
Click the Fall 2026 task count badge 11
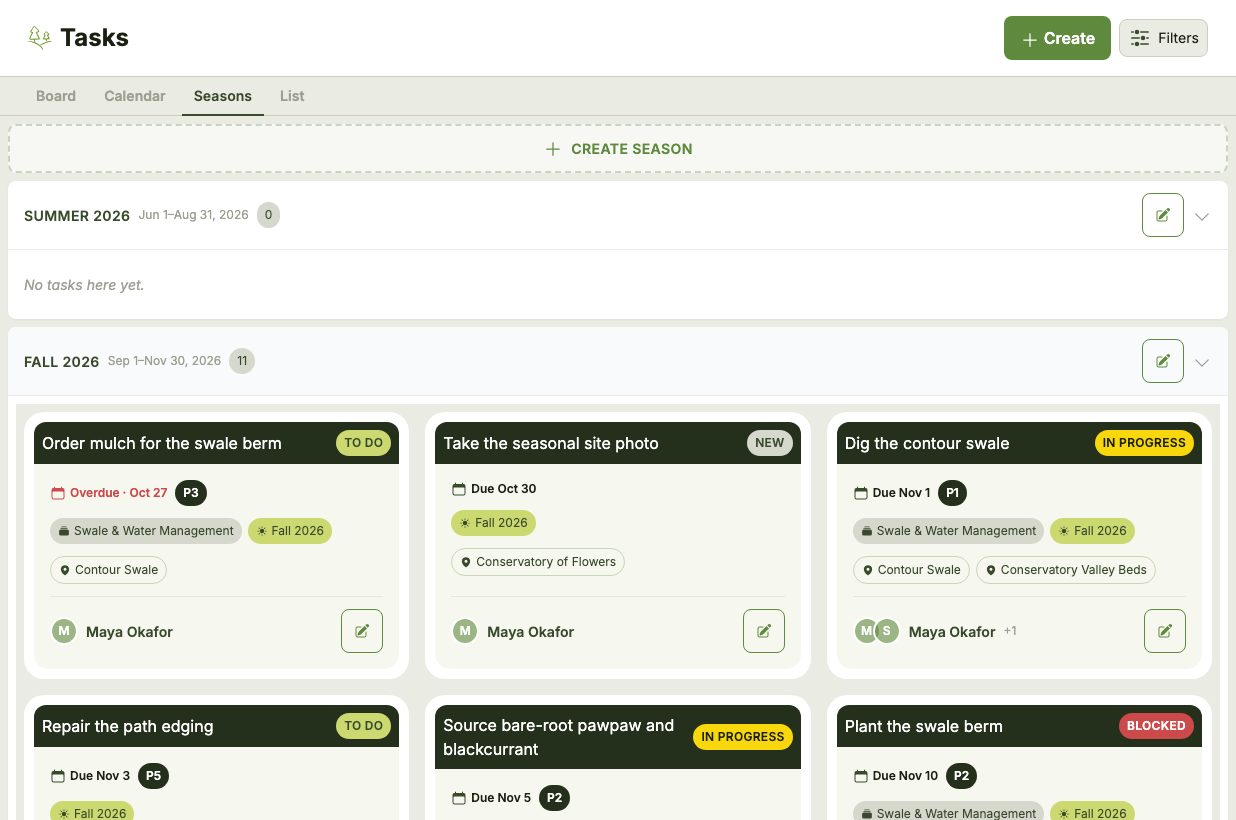point(242,361)
